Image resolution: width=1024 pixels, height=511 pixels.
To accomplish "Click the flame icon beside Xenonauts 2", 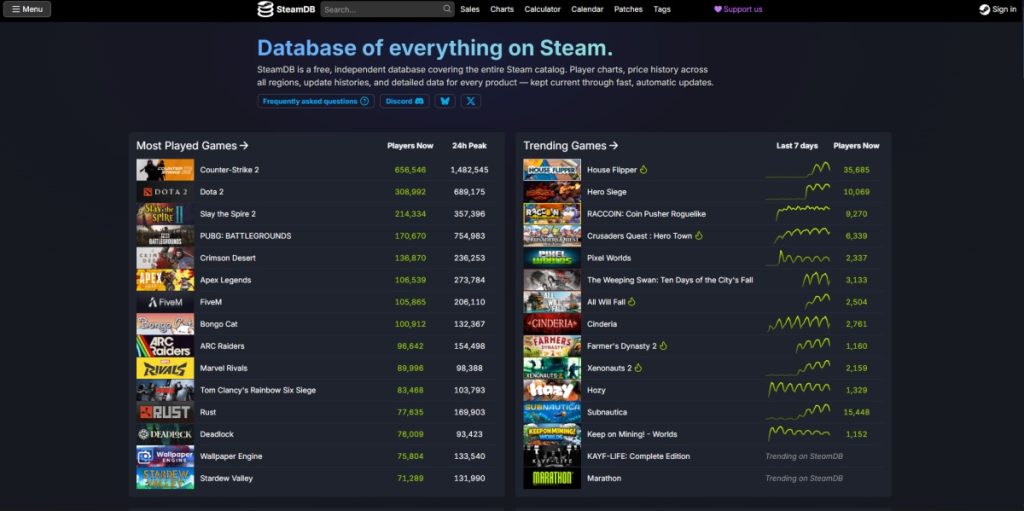I will coord(638,368).
